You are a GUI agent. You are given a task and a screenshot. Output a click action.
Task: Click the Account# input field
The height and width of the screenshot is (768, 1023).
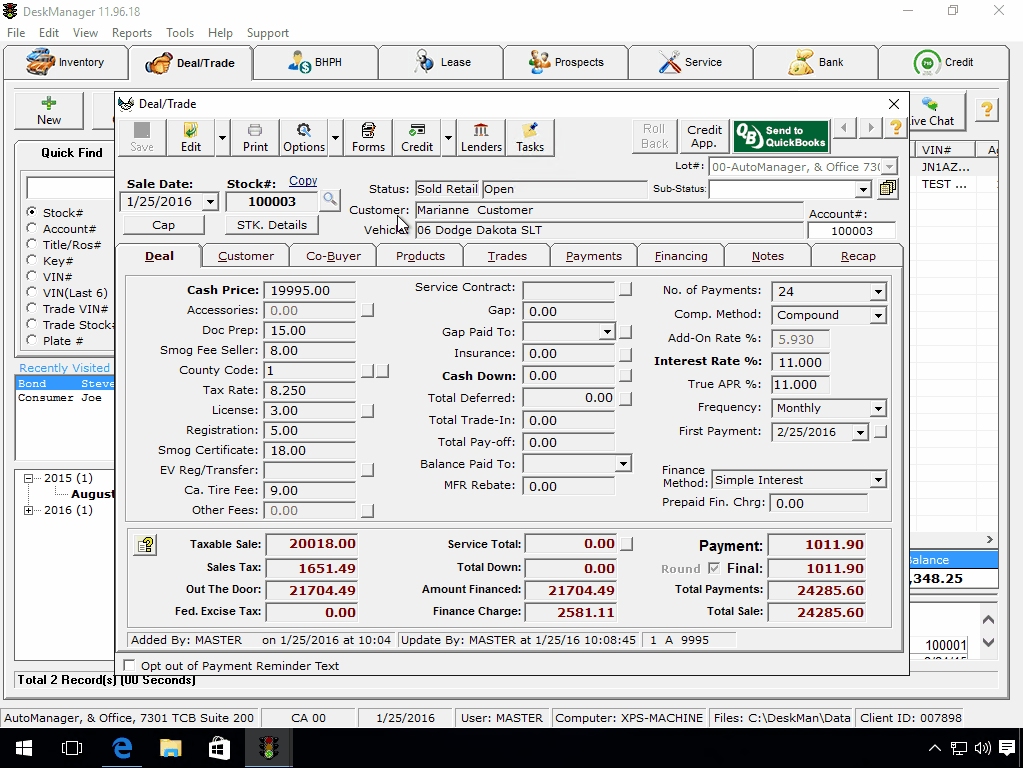click(851, 230)
